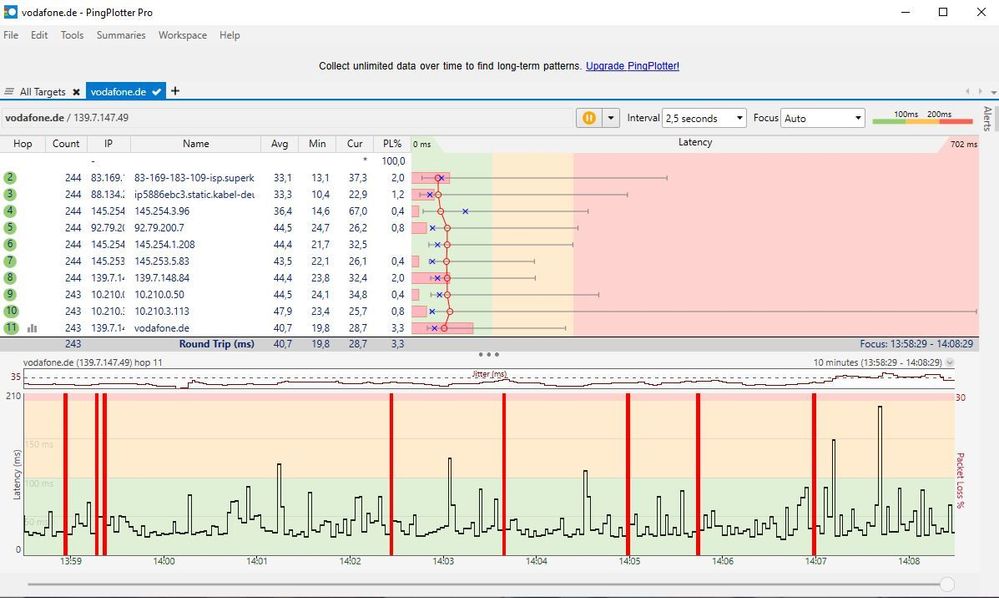Click the three-dot splitter handle above the timeline
This screenshot has width=999, height=598.
(x=489, y=354)
